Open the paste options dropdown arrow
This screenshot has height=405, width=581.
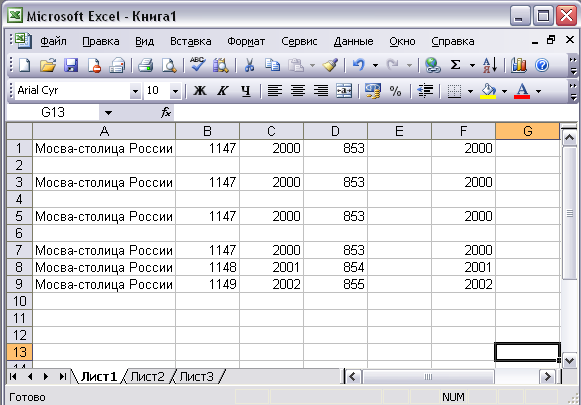(x=312, y=66)
